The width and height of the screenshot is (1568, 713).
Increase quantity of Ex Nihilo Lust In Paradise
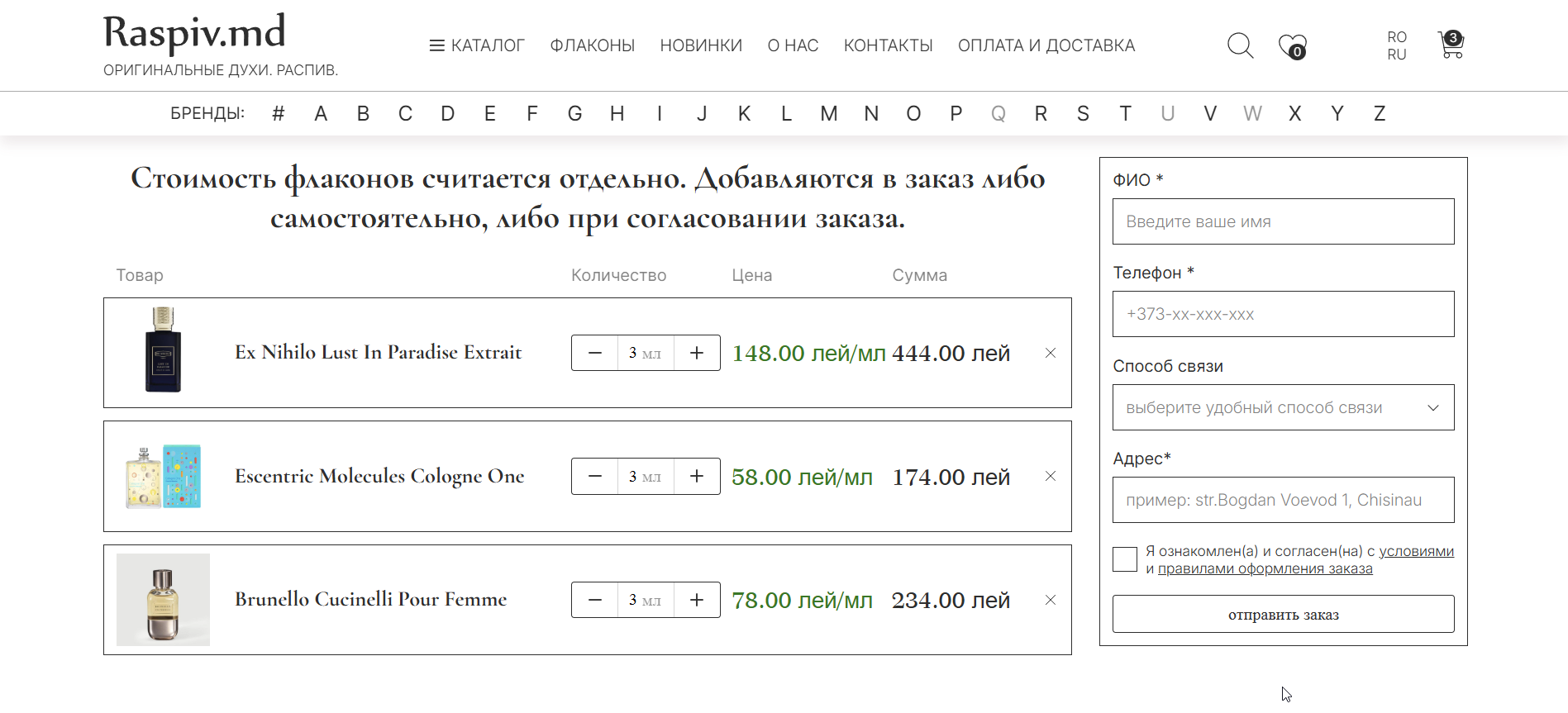point(697,353)
